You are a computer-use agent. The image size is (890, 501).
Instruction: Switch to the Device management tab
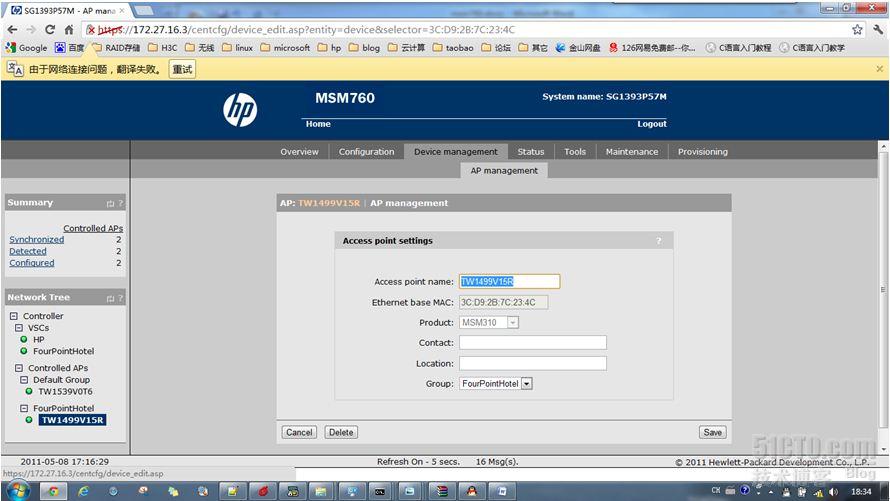456,151
